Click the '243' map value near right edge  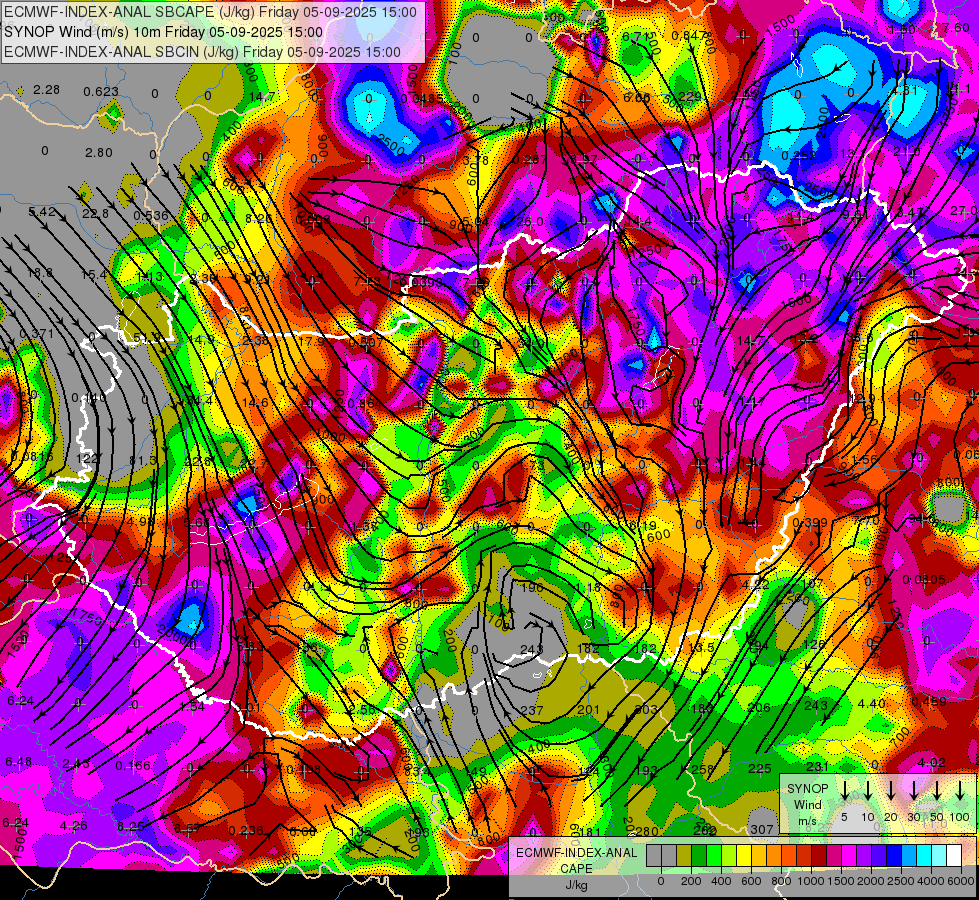tap(815, 705)
